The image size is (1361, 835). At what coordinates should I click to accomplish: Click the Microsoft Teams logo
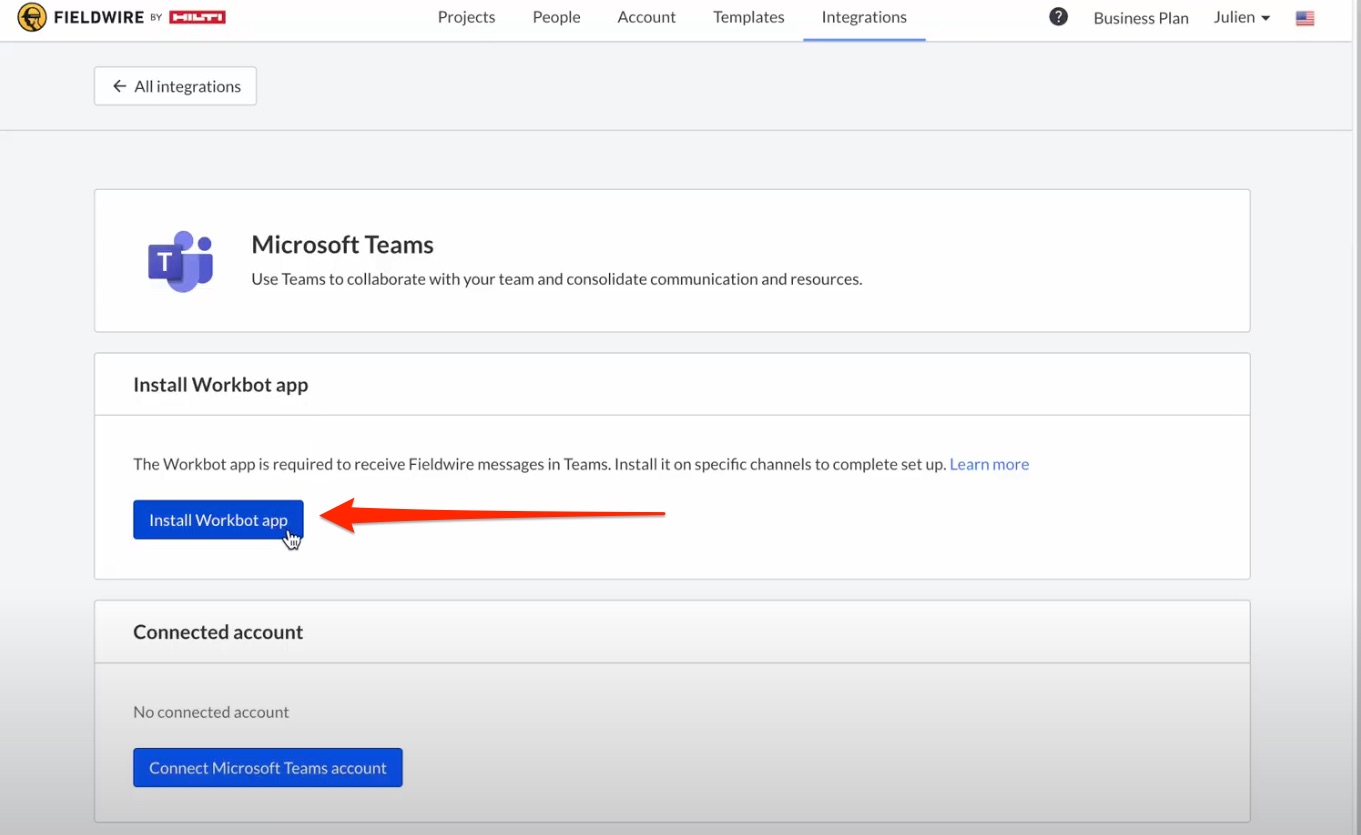(x=181, y=261)
